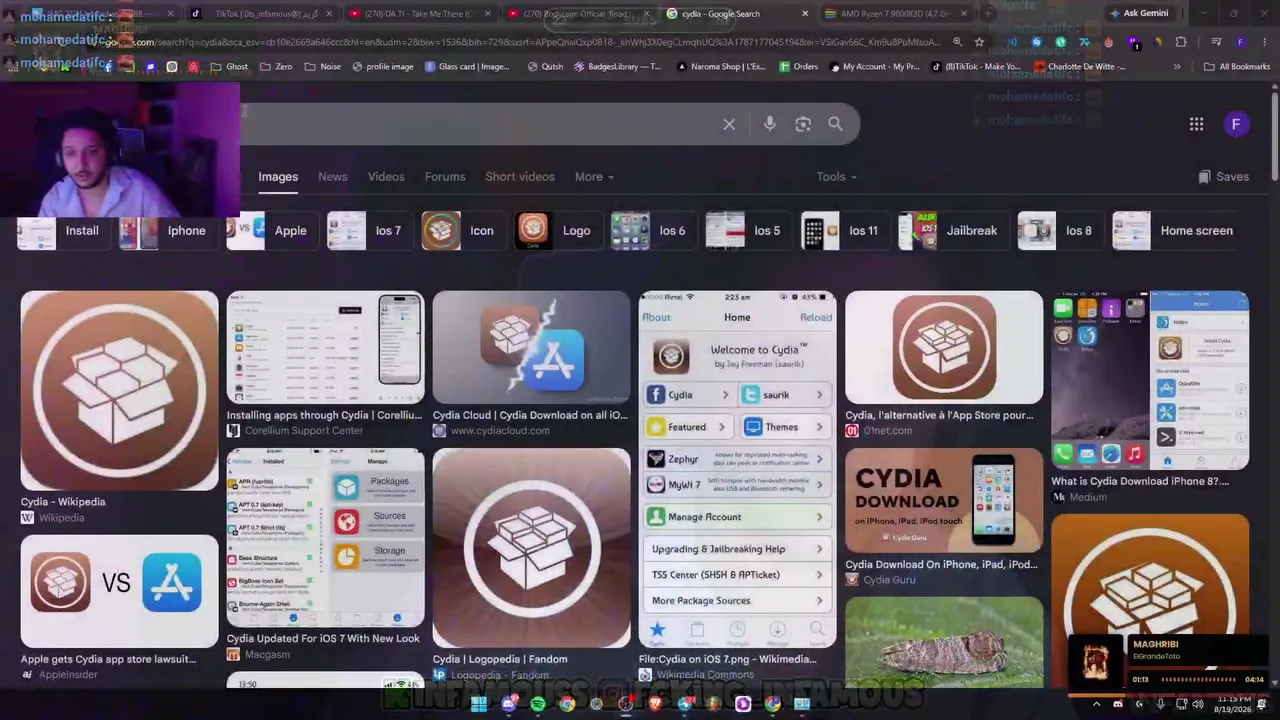
Task: Expand the More search filters dropdown
Action: [x=594, y=177]
